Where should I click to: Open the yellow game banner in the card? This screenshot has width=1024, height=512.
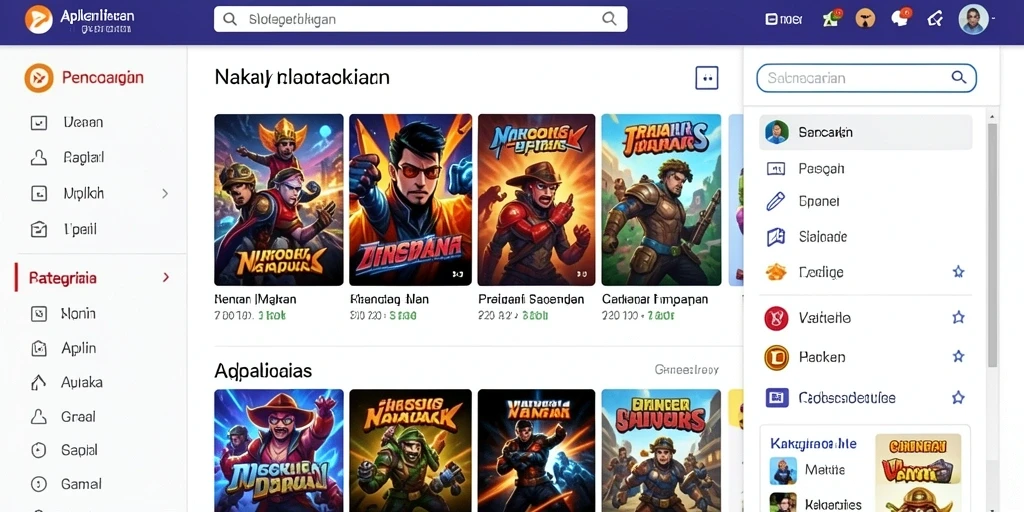pos(918,473)
